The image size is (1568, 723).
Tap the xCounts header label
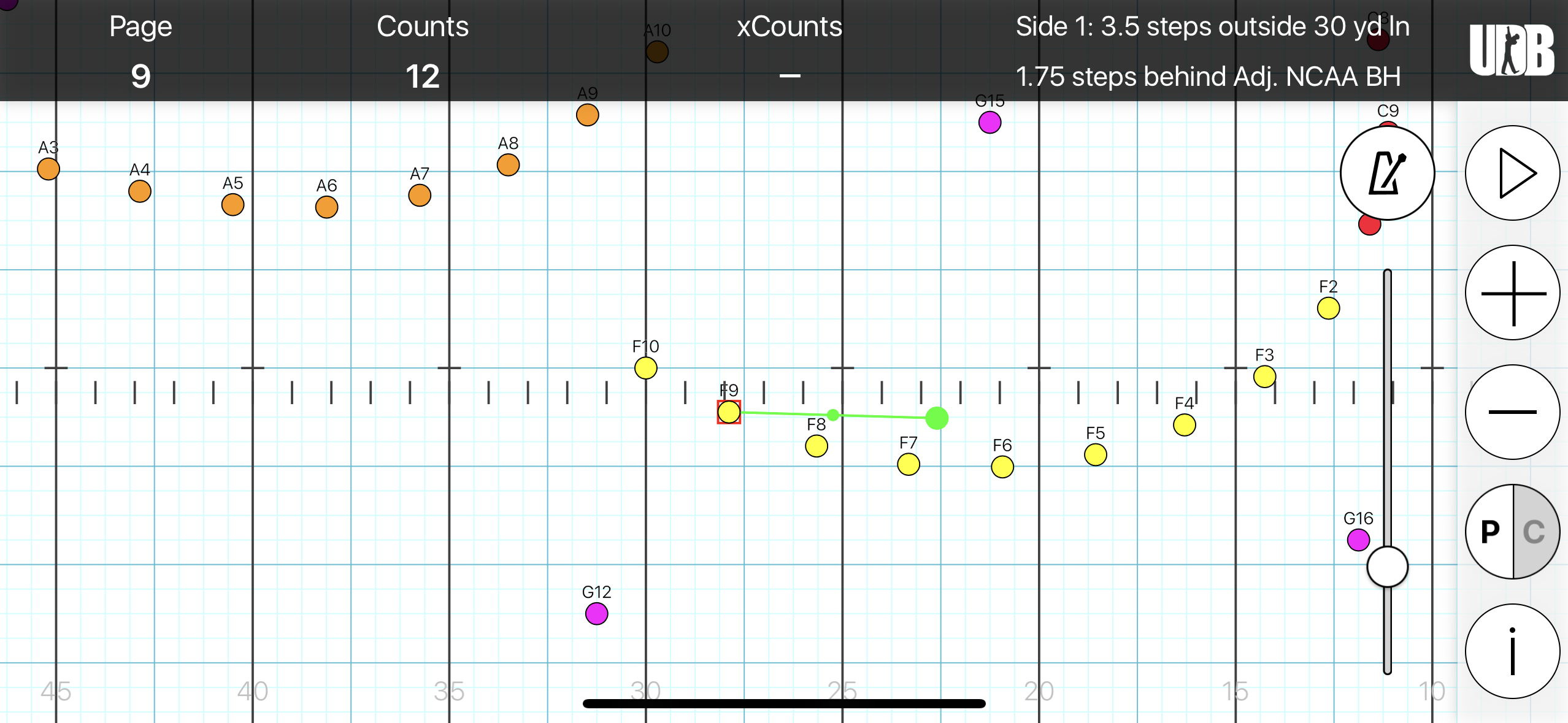tap(790, 27)
